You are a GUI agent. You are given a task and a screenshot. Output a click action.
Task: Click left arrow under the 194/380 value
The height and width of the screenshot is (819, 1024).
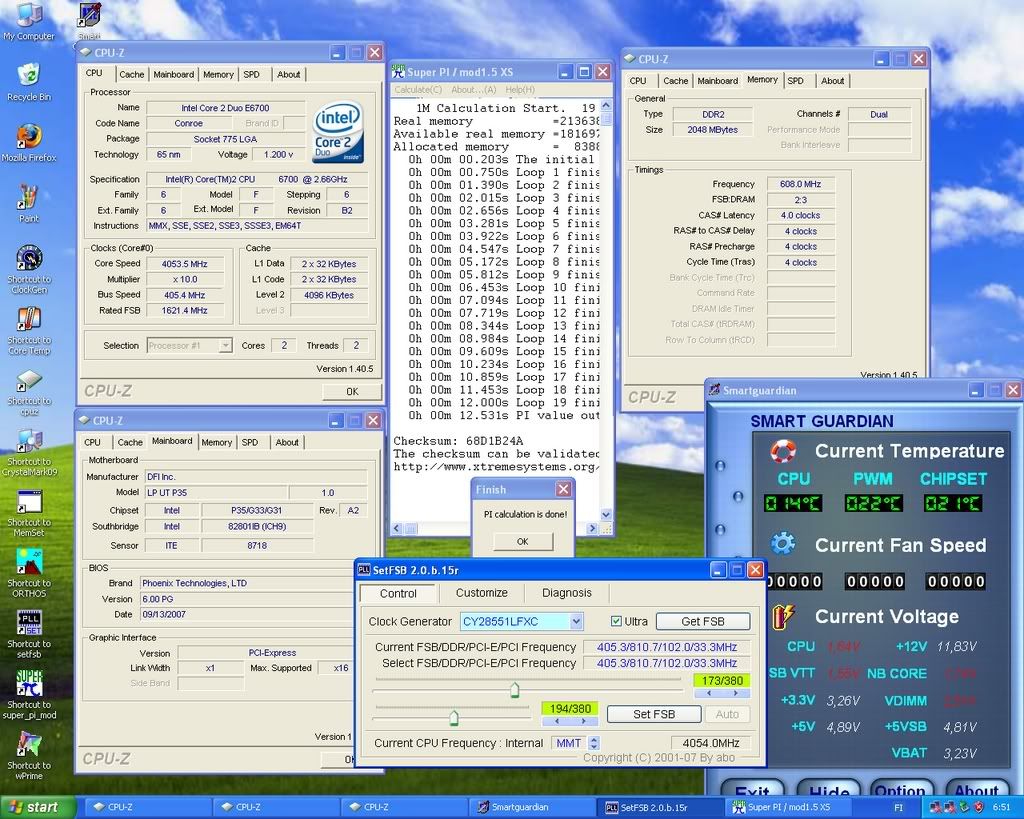pyautogui.click(x=556, y=721)
